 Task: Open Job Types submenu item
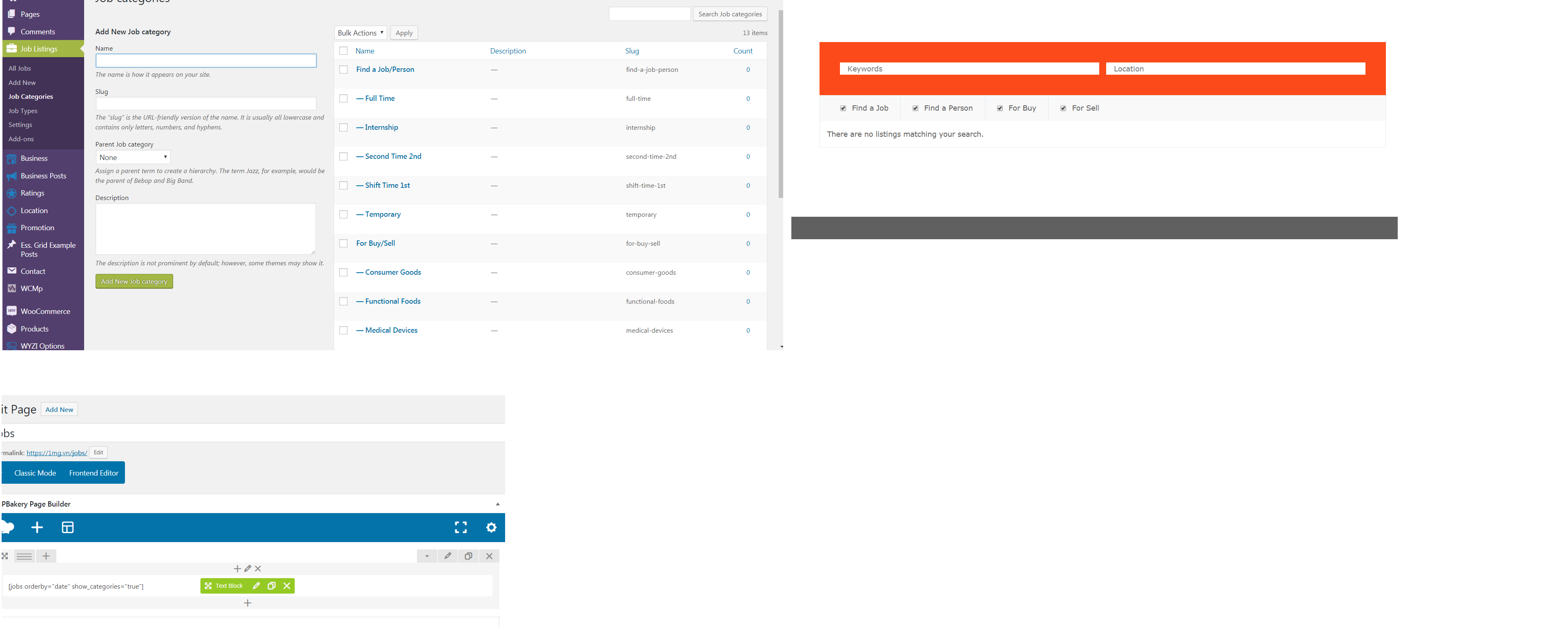(x=22, y=111)
